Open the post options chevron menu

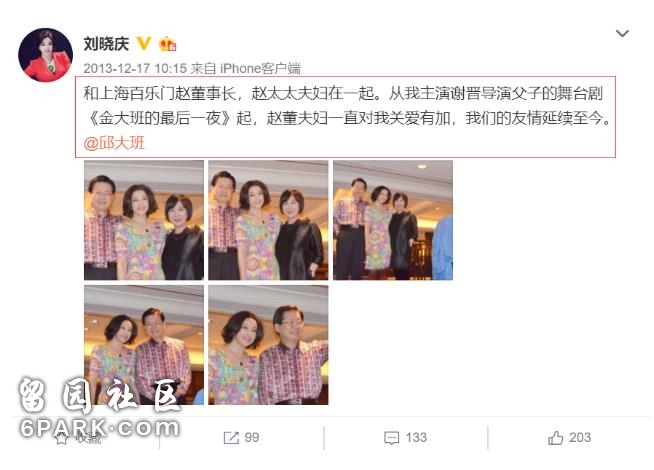(x=622, y=33)
